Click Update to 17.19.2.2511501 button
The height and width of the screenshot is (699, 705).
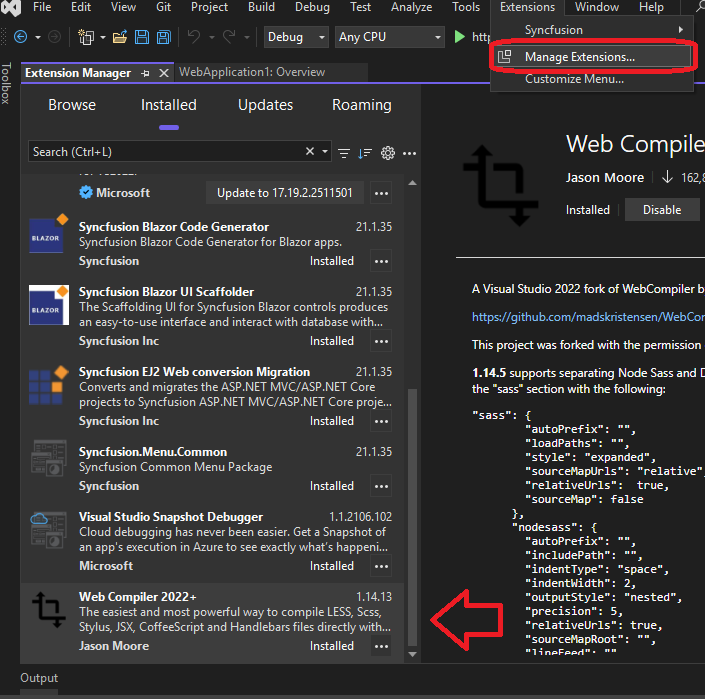click(x=285, y=193)
